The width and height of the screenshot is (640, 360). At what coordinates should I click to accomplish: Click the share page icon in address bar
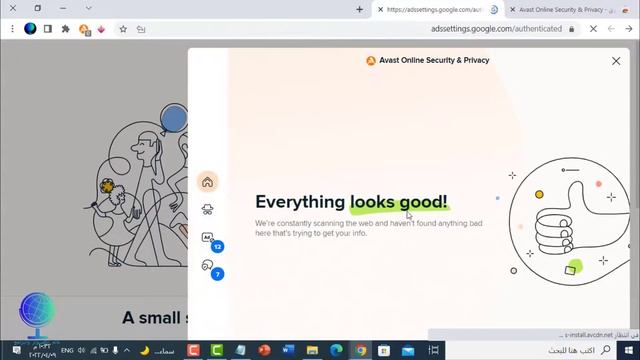[x=141, y=29]
